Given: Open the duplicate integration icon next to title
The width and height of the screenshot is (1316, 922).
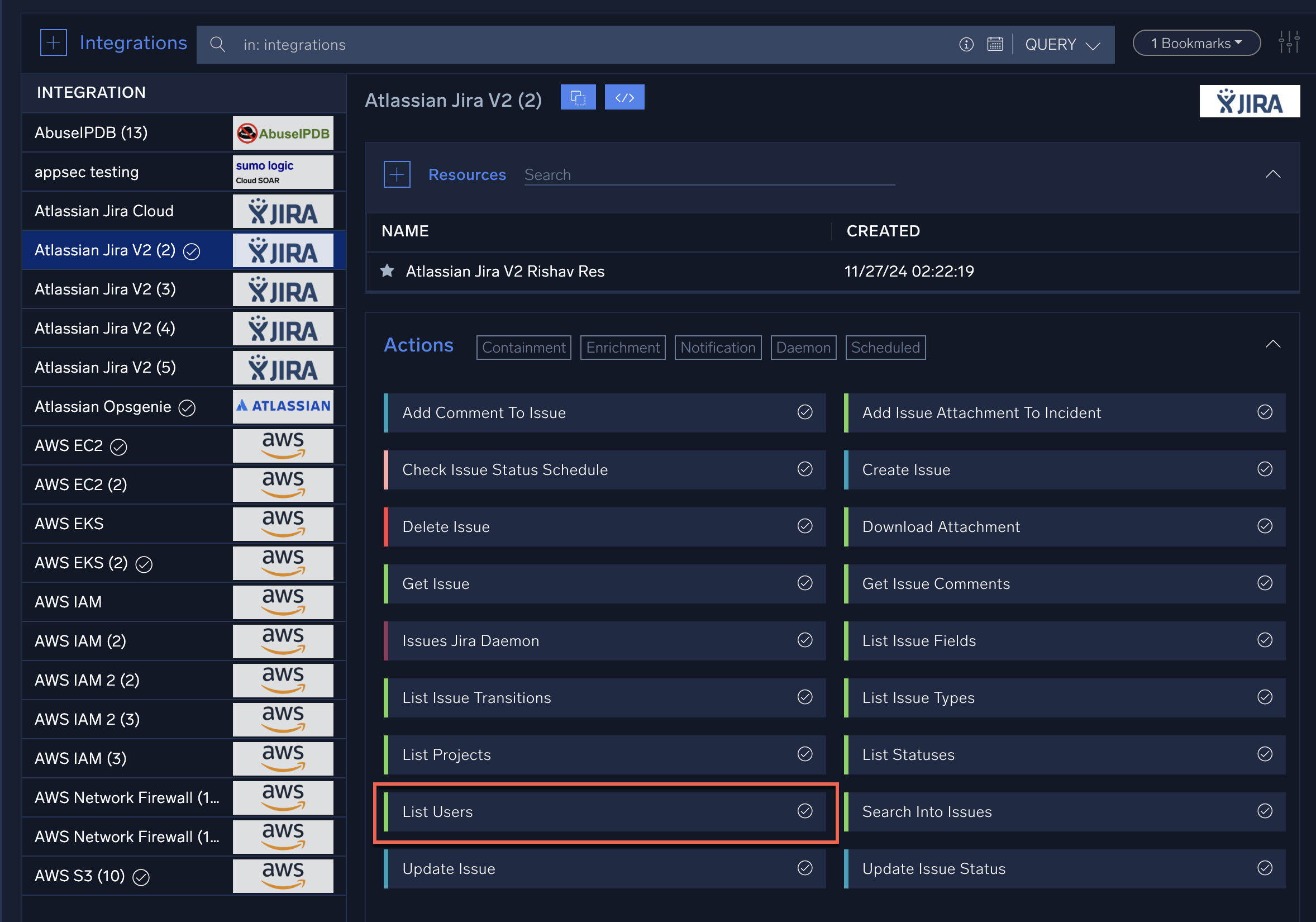Looking at the screenshot, I should tap(578, 97).
